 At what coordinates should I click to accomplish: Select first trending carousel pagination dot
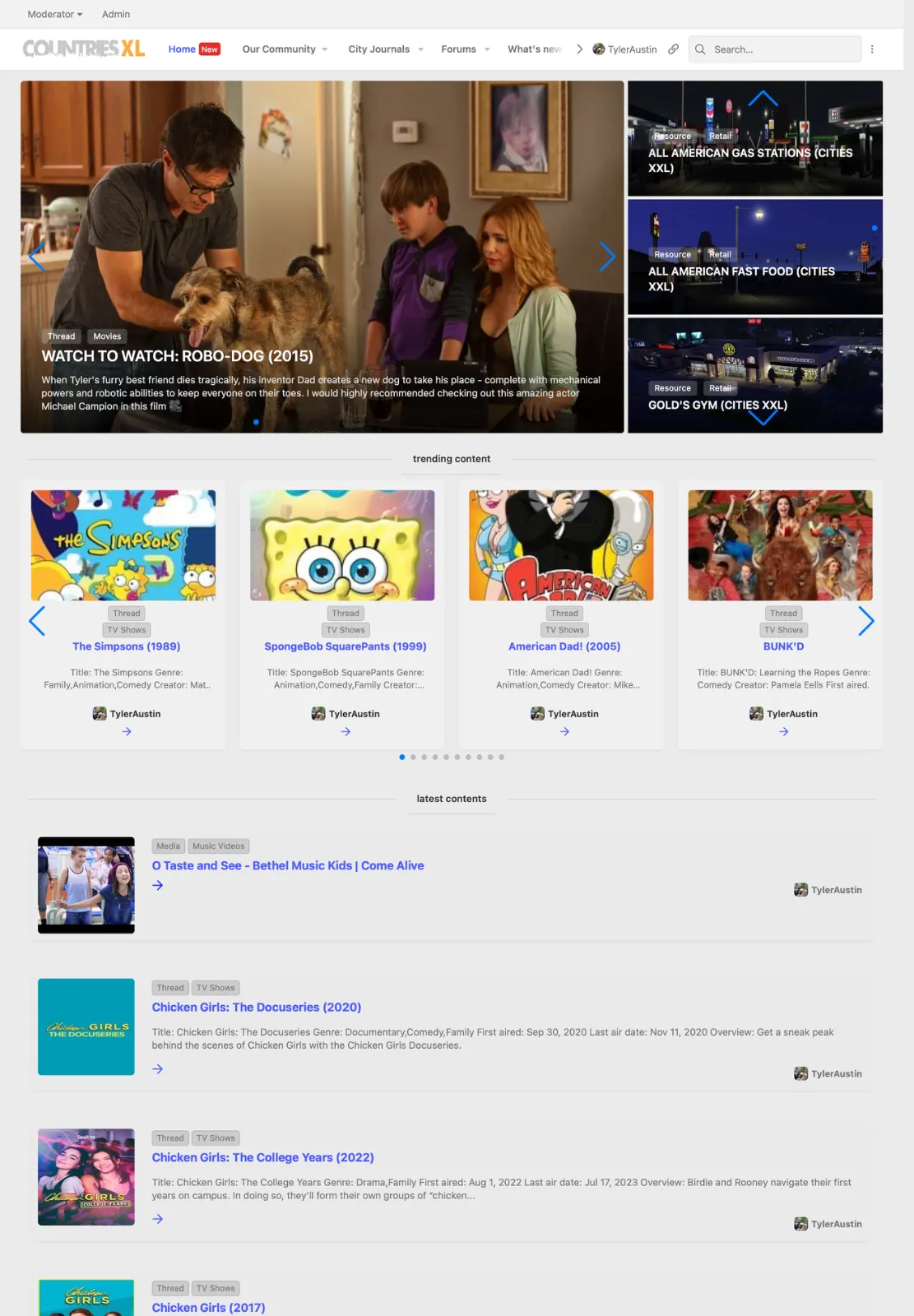pos(401,757)
